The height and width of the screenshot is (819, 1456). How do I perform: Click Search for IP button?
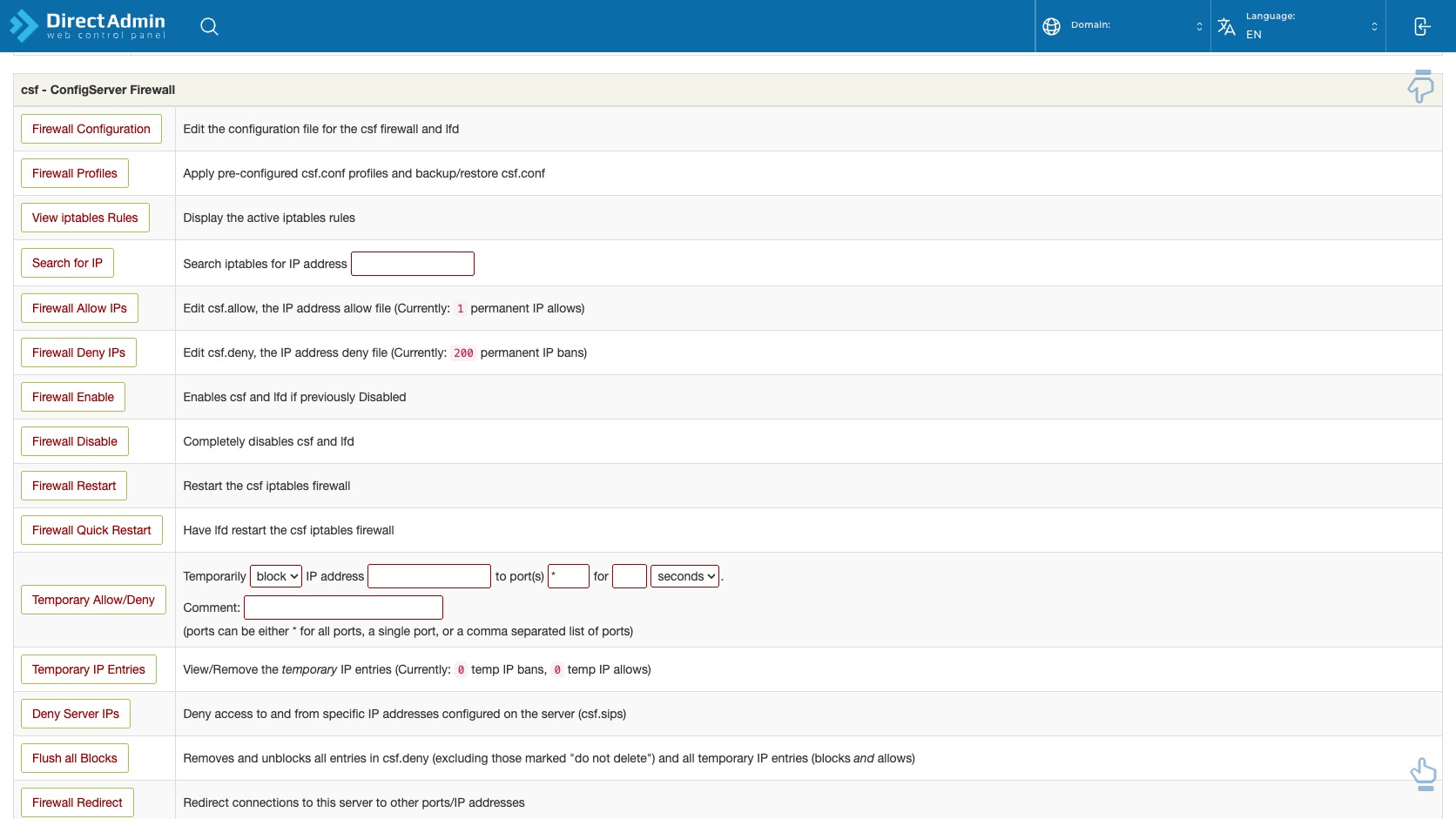pyautogui.click(x=67, y=263)
